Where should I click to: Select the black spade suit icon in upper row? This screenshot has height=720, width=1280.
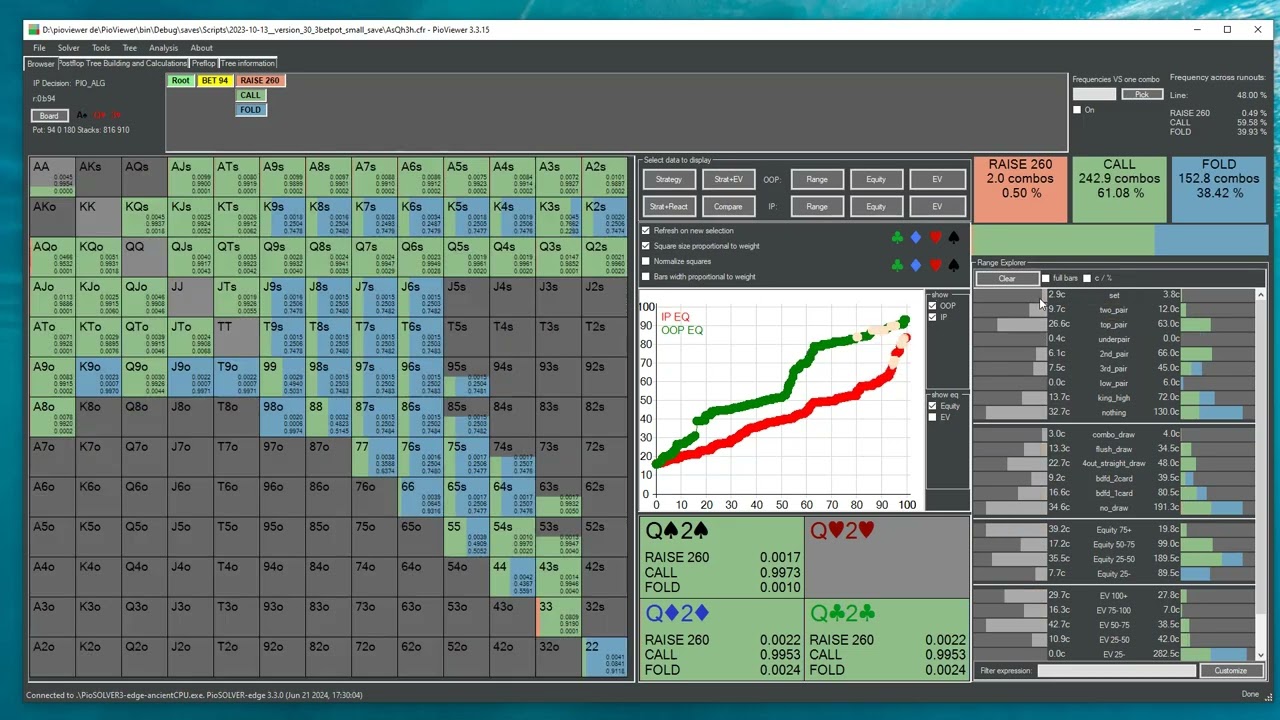(x=953, y=238)
